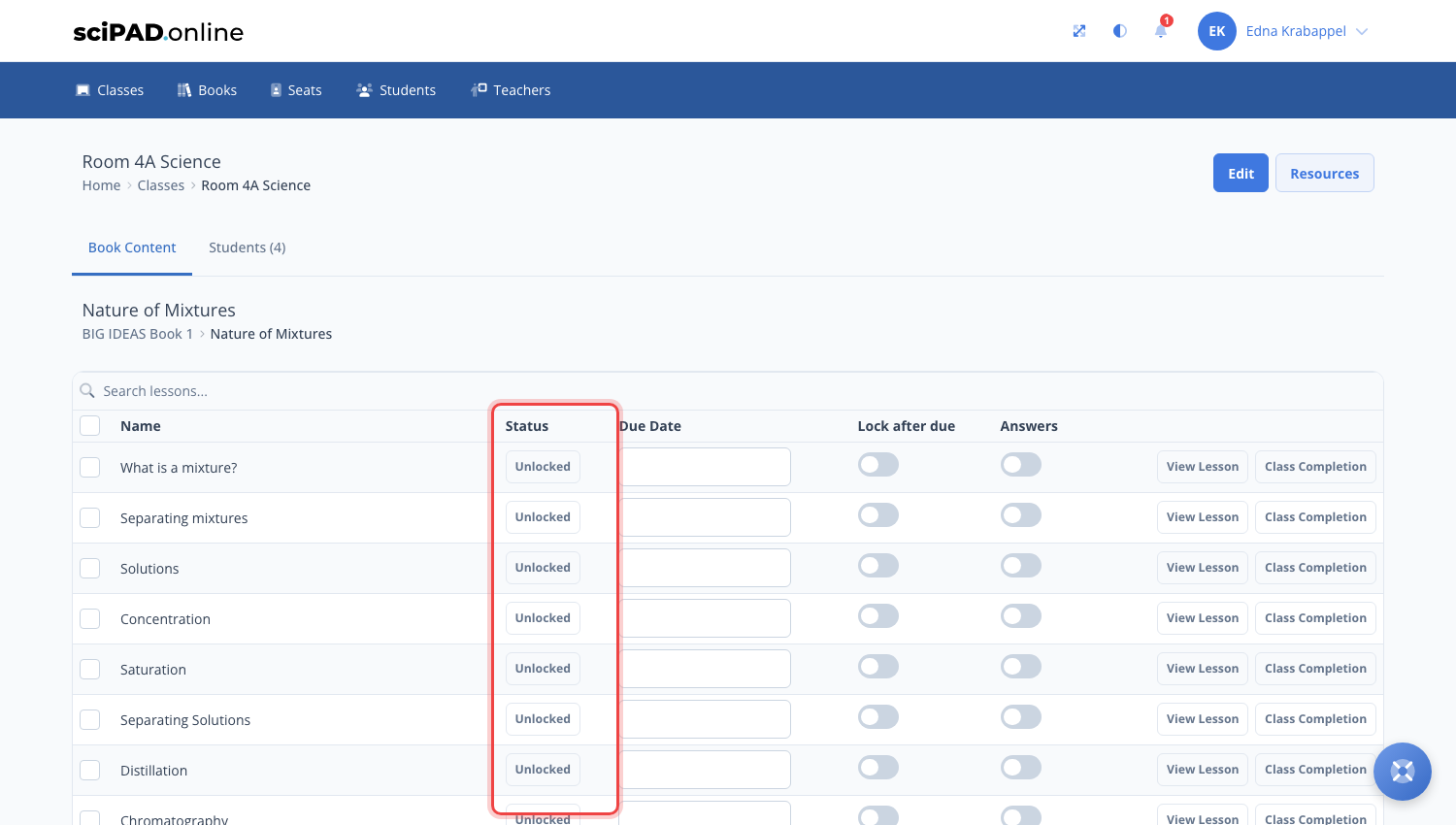Toggle Unlocked status for What is a mixture?
The image size is (1456, 825).
tap(543, 467)
